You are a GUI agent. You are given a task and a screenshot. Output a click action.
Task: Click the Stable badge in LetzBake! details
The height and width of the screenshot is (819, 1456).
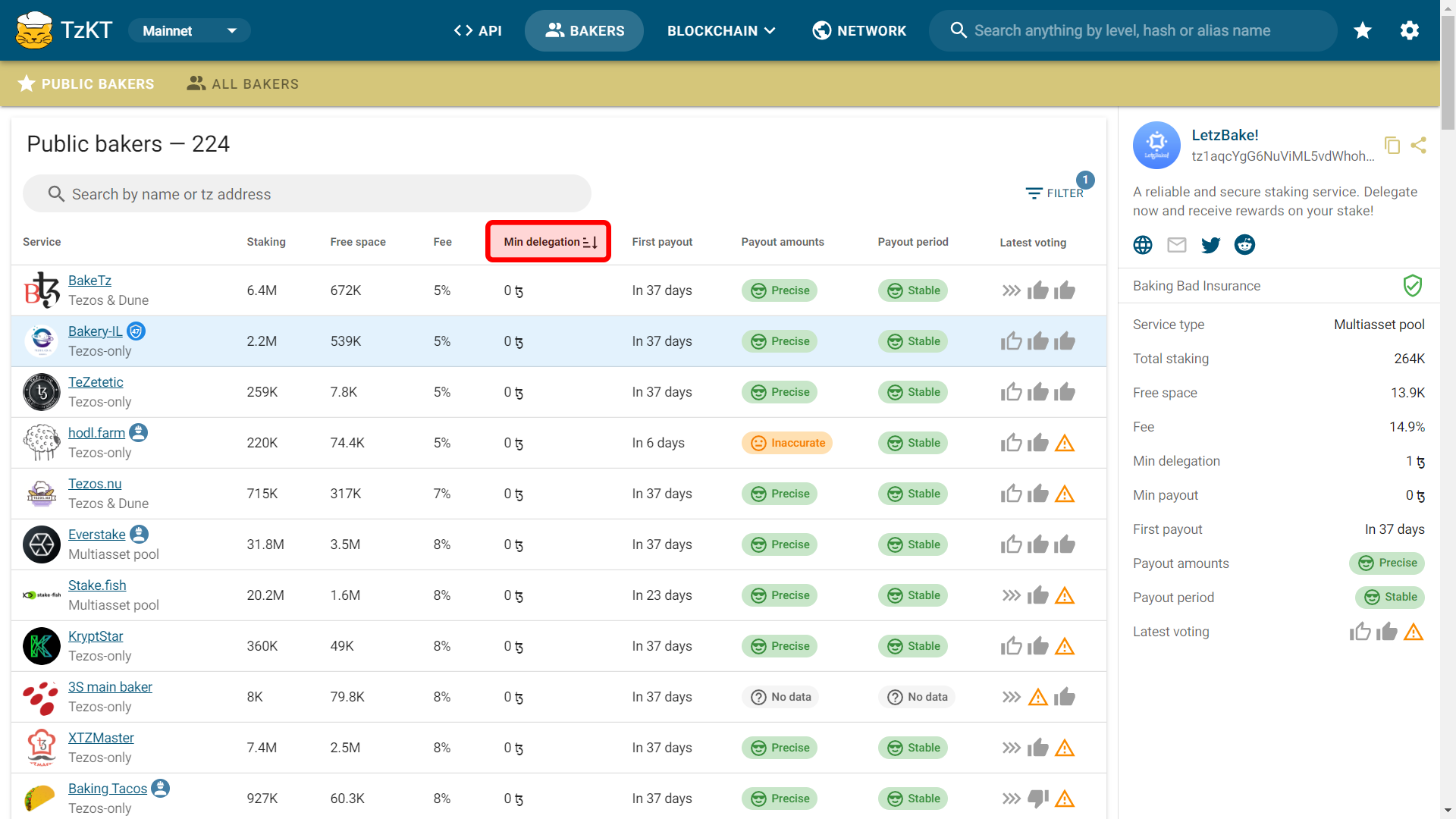pos(1390,597)
